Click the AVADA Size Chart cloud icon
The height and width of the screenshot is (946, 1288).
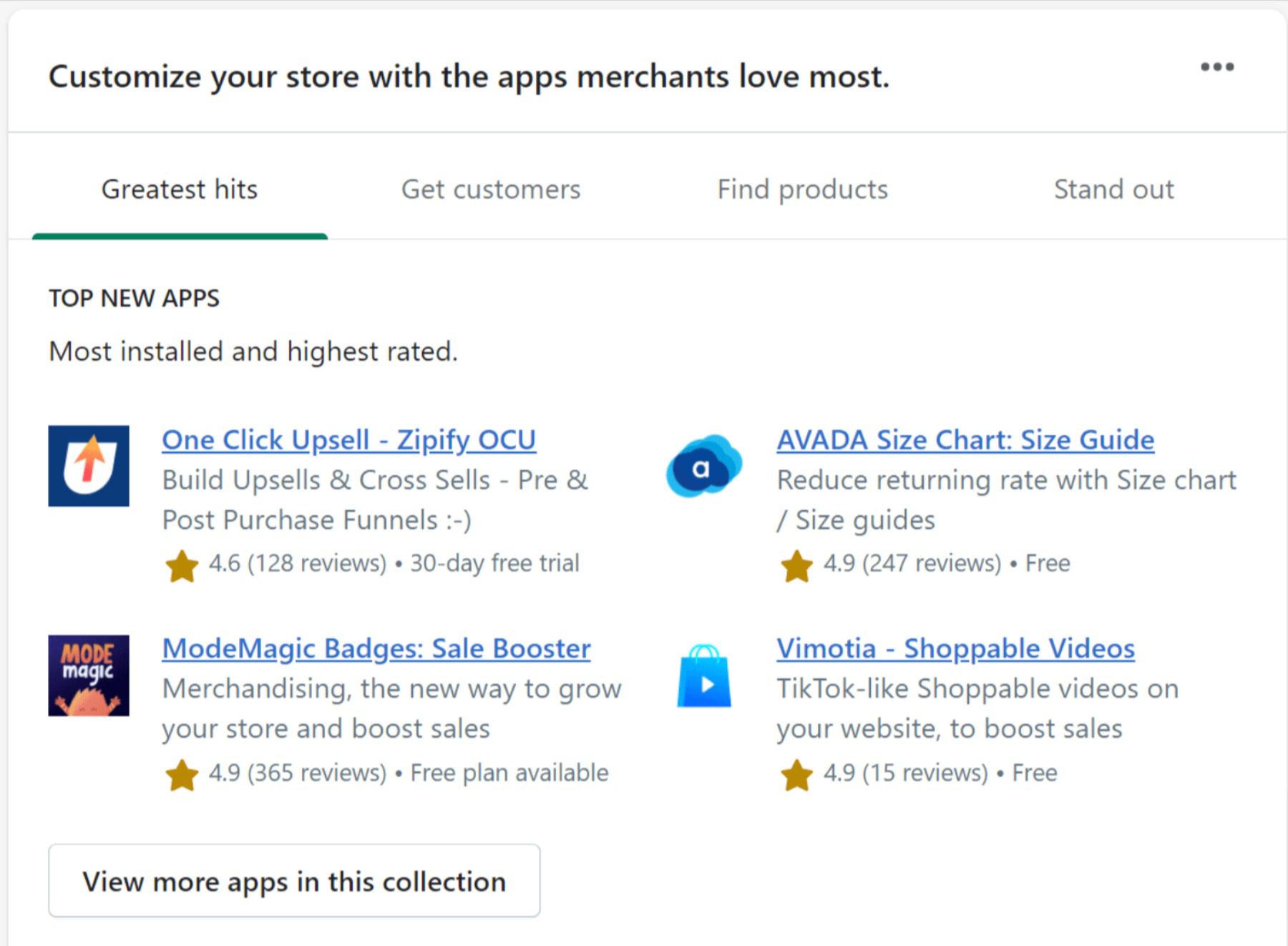pyautogui.click(x=703, y=467)
